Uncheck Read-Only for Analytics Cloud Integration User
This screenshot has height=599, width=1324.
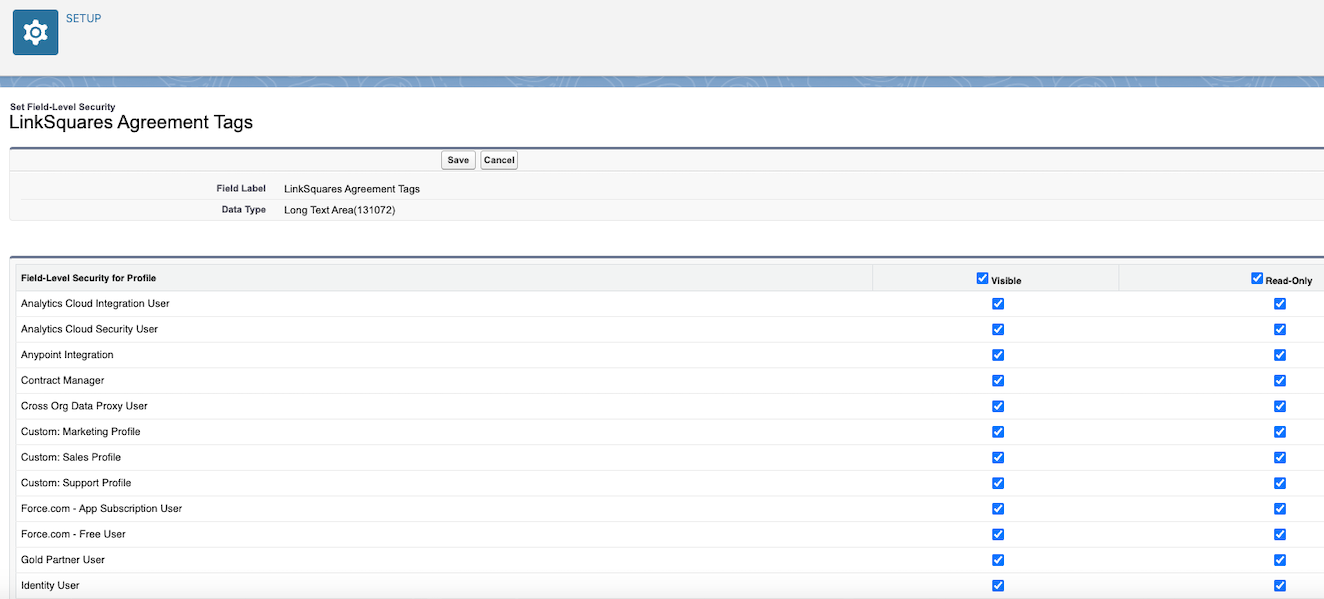[x=1280, y=303]
